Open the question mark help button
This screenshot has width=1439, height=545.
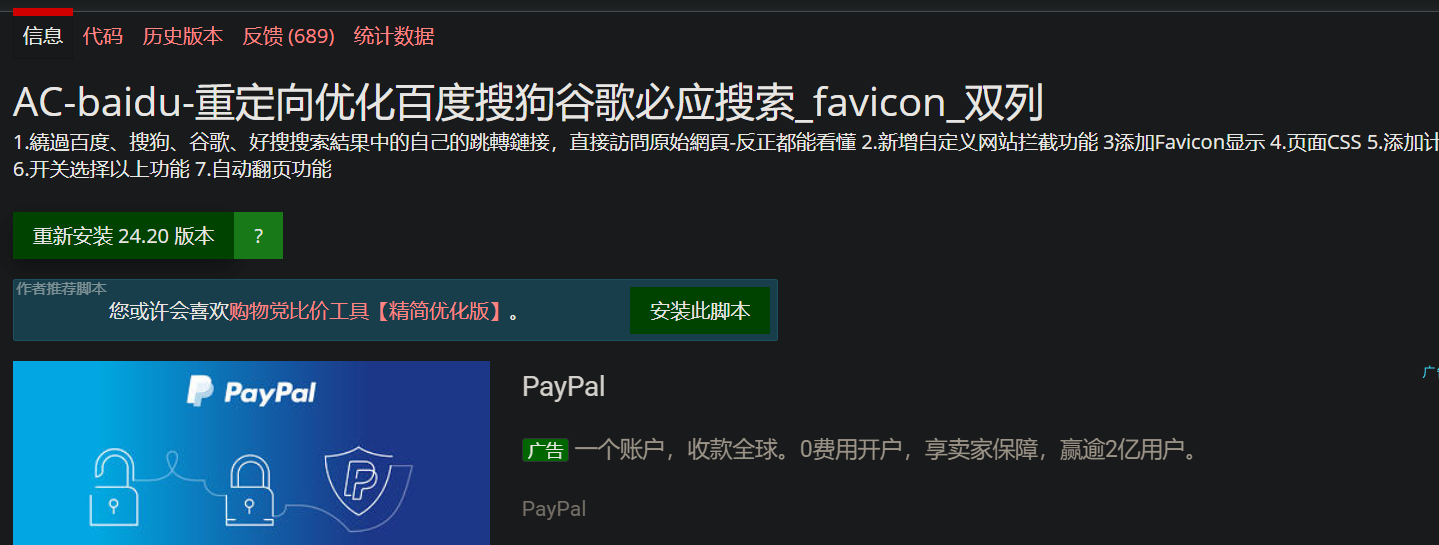coord(258,236)
